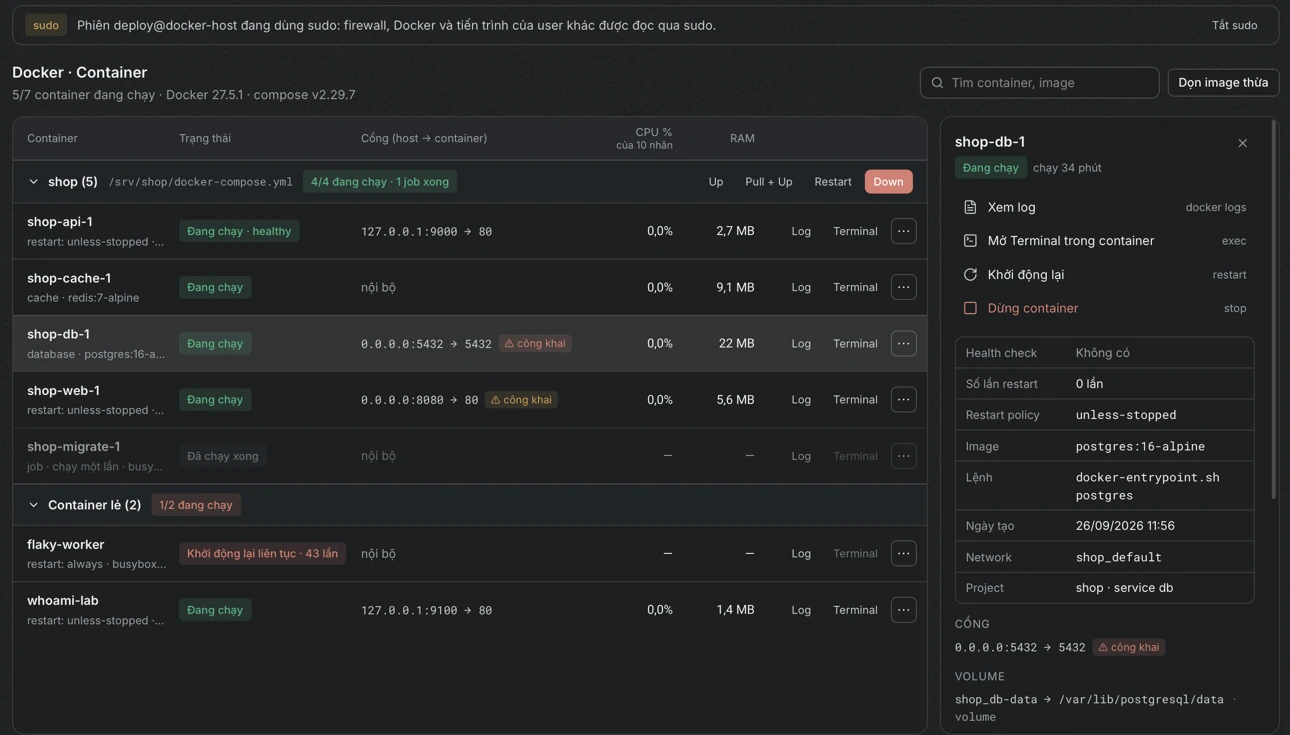Click the Xem log document icon
Viewport: 1290px width, 735px height.
point(970,207)
